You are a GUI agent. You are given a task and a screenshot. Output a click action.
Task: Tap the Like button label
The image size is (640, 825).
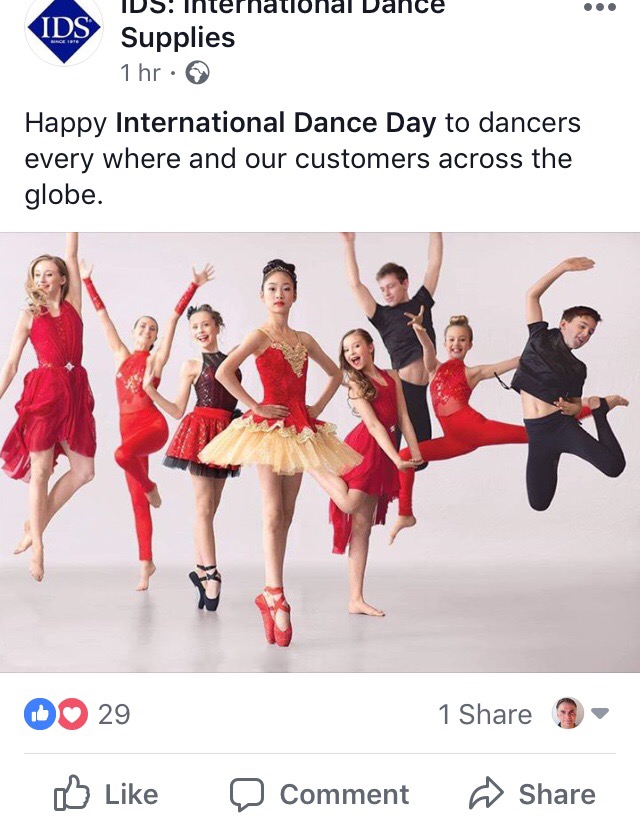[x=131, y=794]
